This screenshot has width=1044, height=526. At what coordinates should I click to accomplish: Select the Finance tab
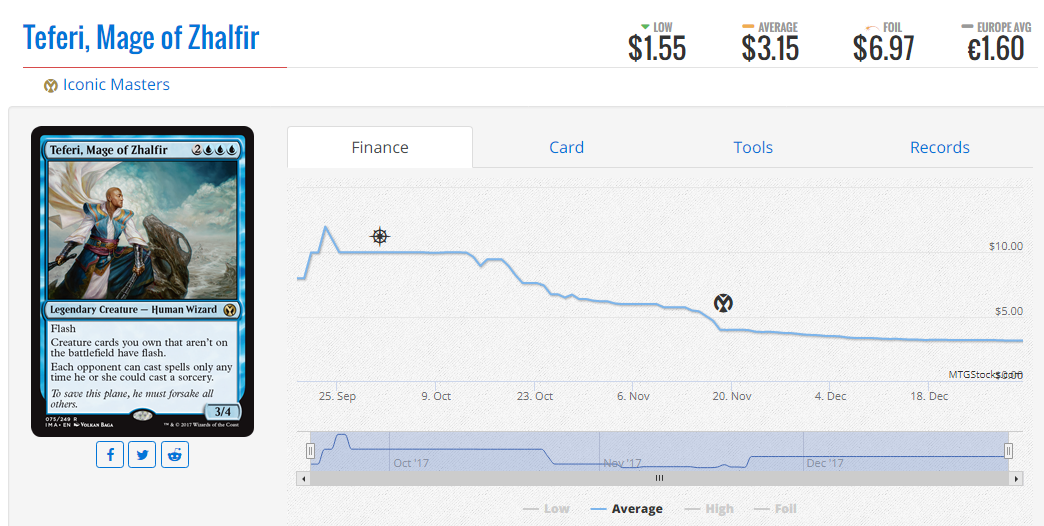coord(380,147)
